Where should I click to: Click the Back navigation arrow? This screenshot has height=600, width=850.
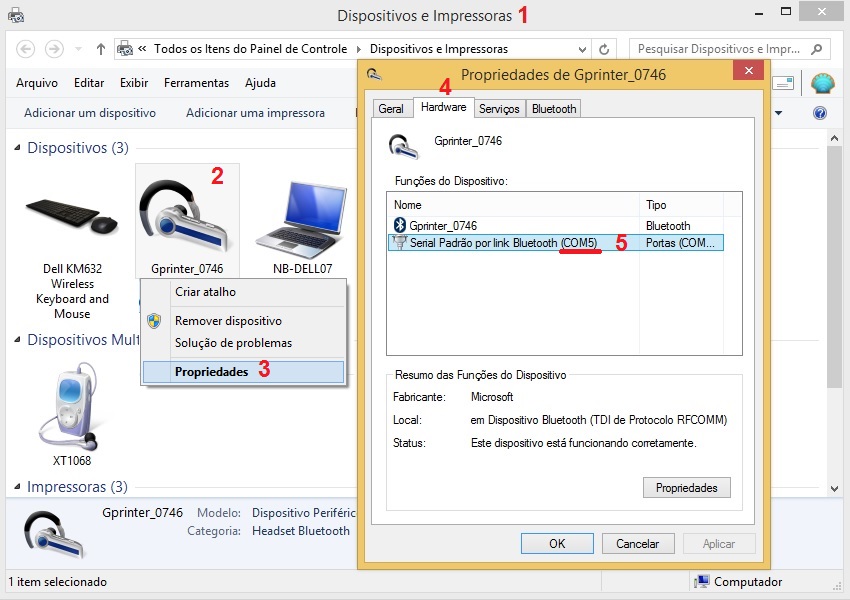point(25,49)
